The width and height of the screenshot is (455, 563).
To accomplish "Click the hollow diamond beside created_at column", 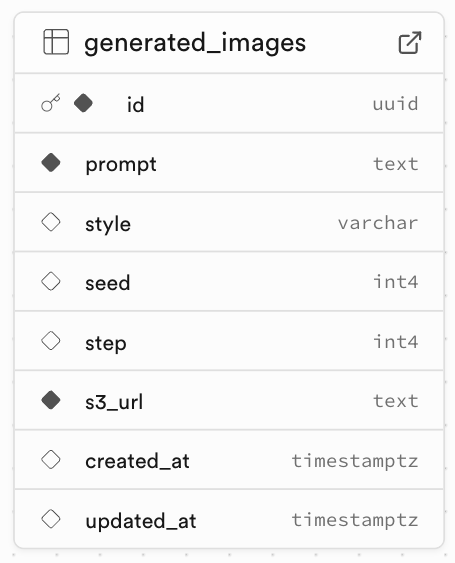I will 51,460.
